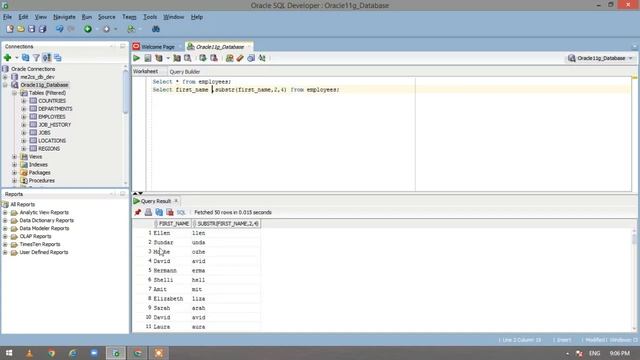Click the Forward navigation icon
Viewport: 640px width, 360px height.
click(x=107, y=29)
